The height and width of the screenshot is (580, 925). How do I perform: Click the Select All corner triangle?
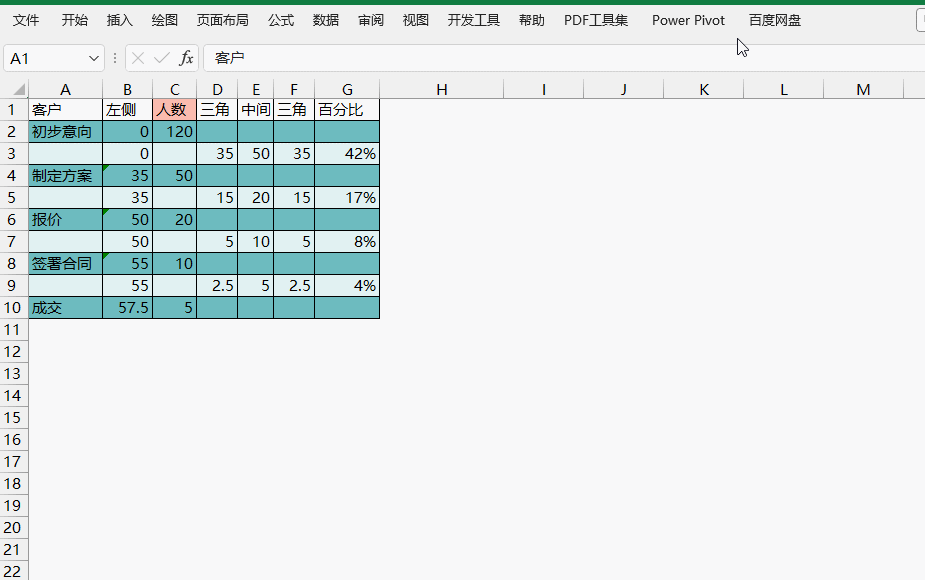pos(19,90)
